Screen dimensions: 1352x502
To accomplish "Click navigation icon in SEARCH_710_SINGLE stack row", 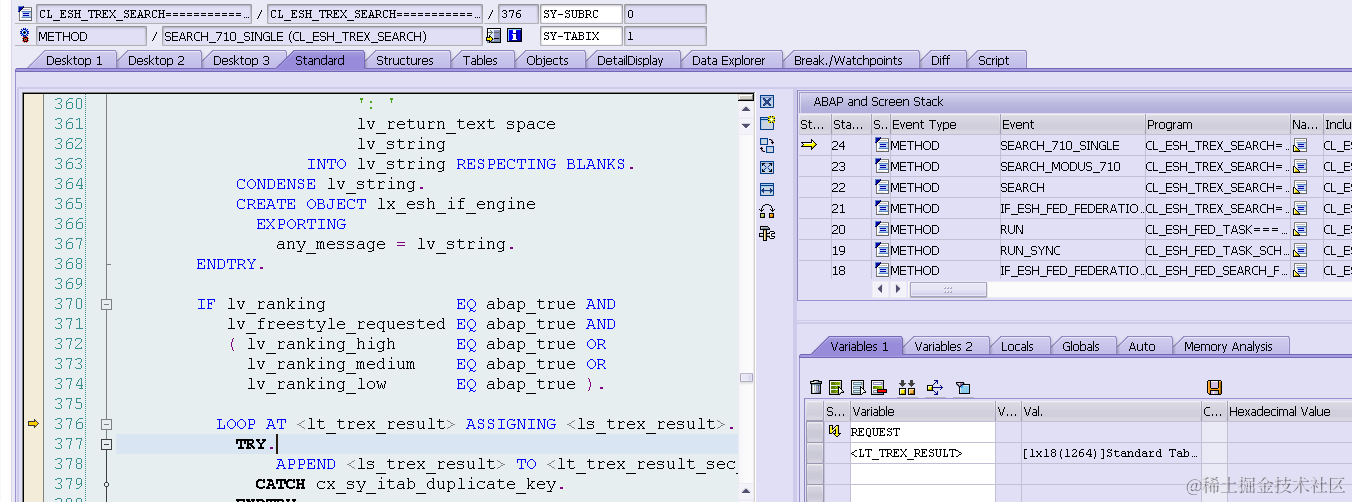I will (x=1300, y=146).
